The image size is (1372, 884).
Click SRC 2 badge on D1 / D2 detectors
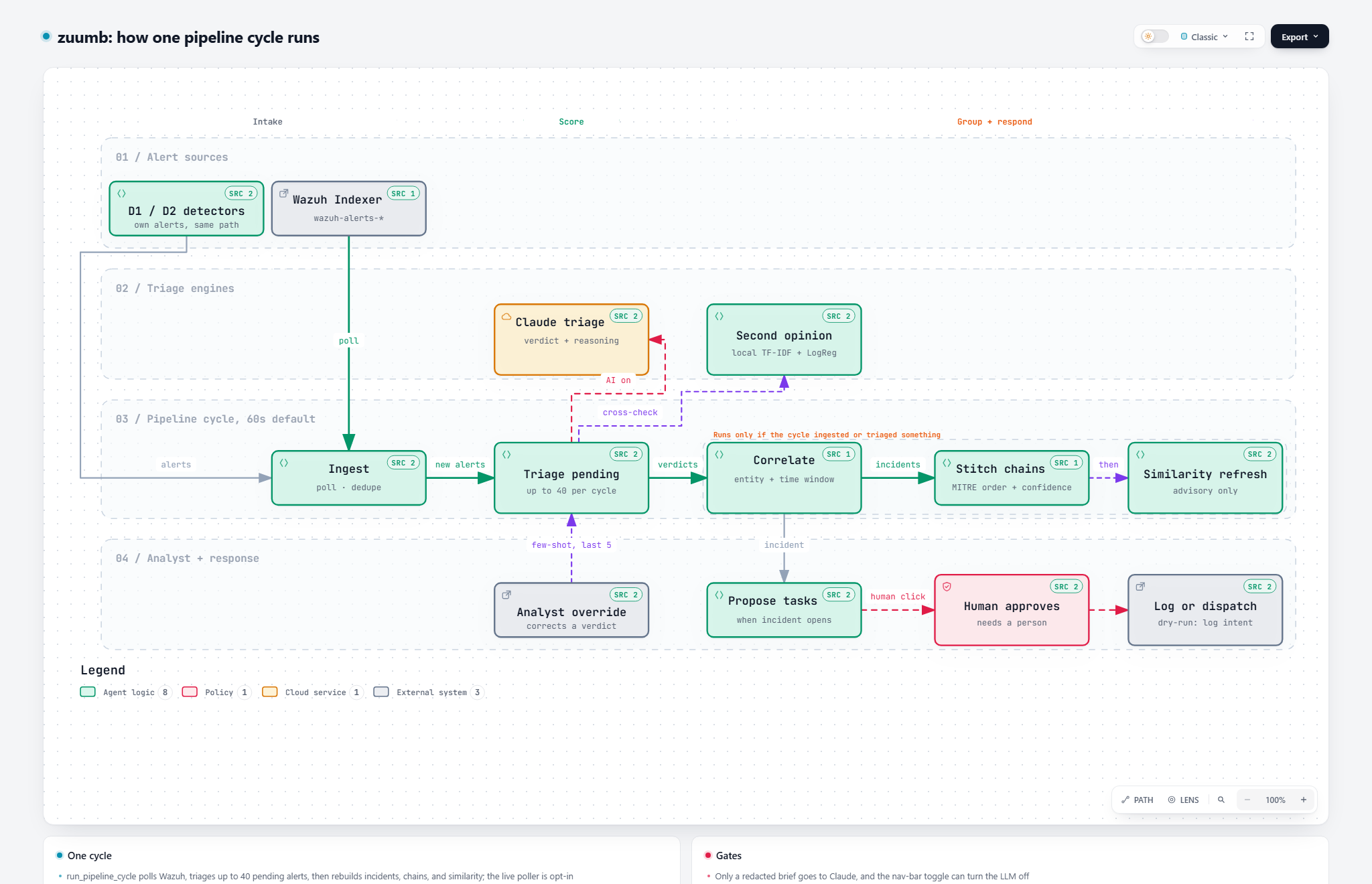pos(241,194)
